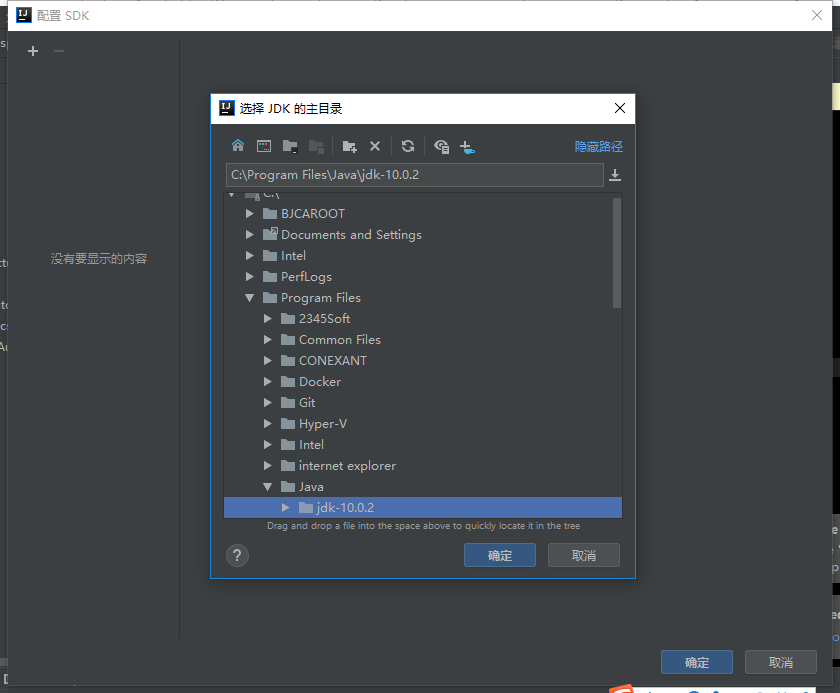840x693 pixels.
Task: Click the Git folder icon
Action: tap(288, 403)
